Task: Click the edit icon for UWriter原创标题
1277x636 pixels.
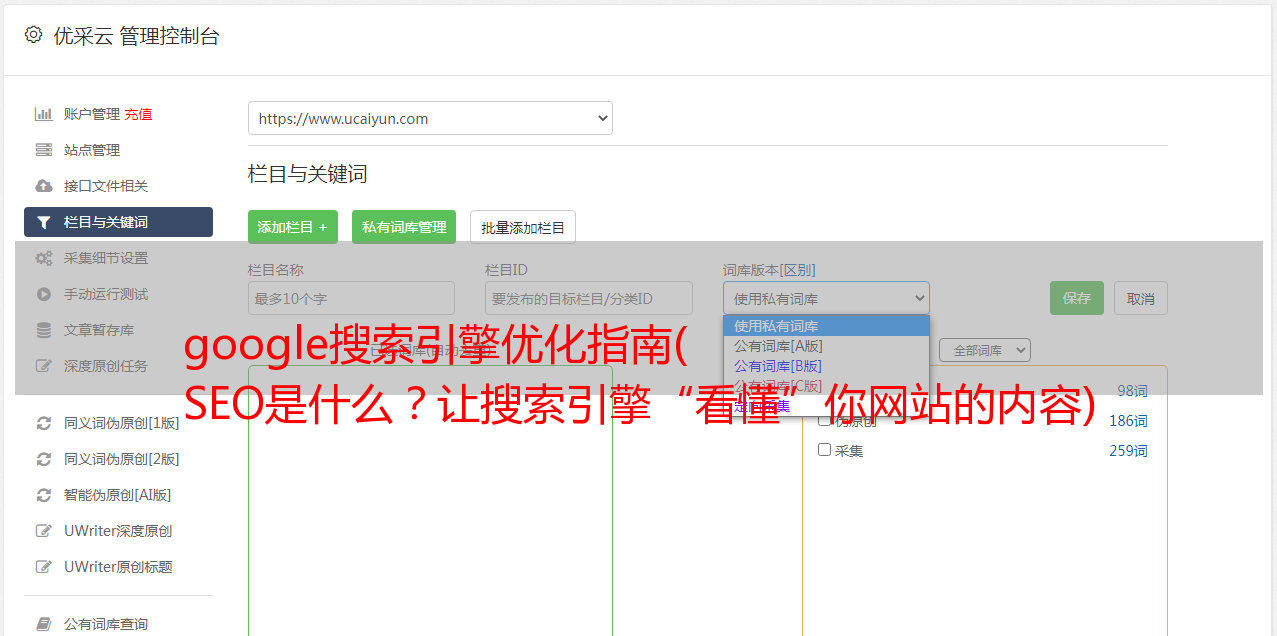Action: click(x=44, y=567)
